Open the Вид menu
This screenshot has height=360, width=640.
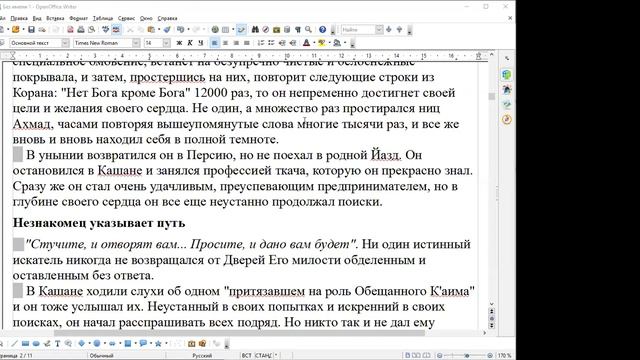[x=37, y=18]
